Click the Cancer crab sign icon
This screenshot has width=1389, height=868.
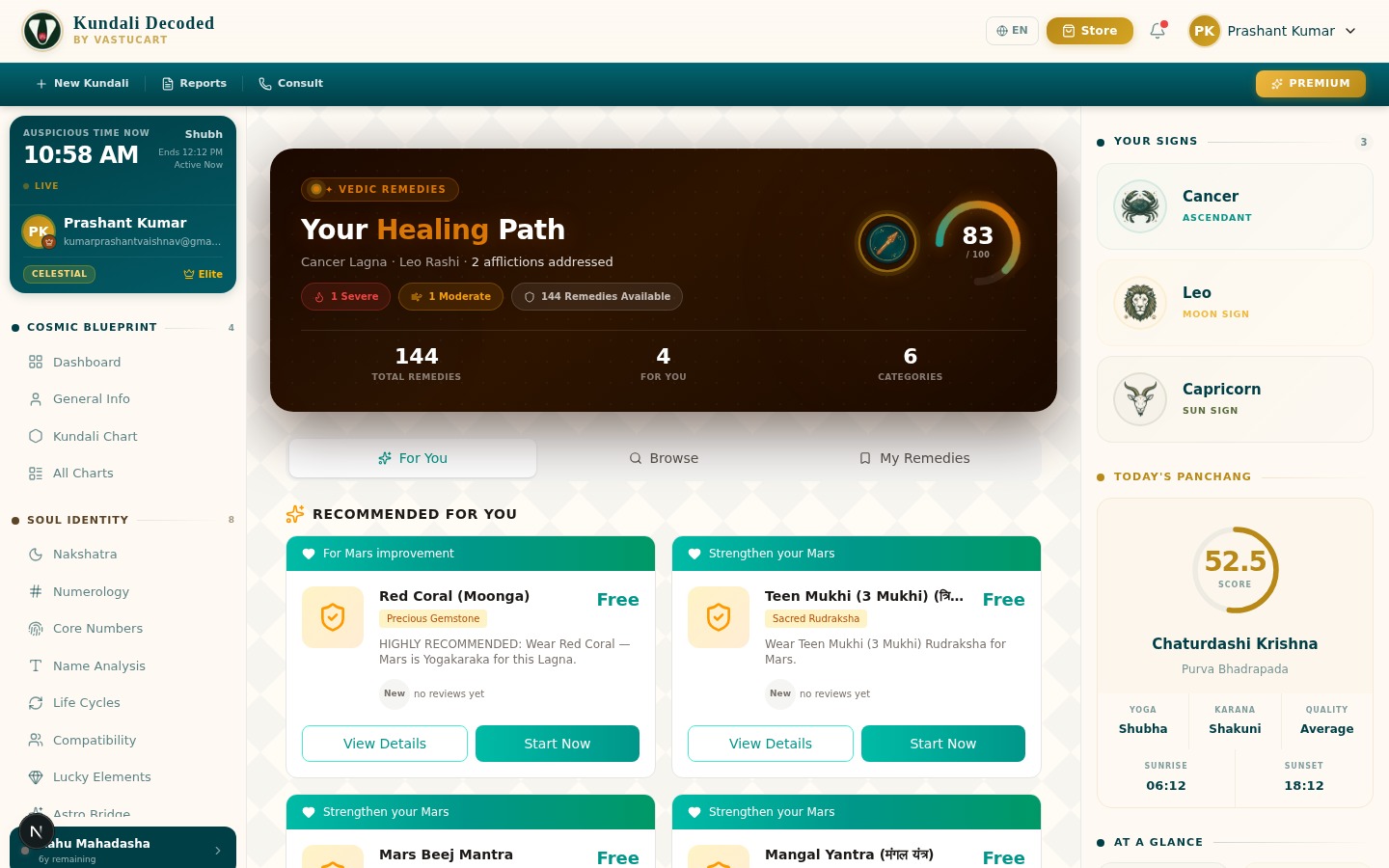coord(1140,206)
